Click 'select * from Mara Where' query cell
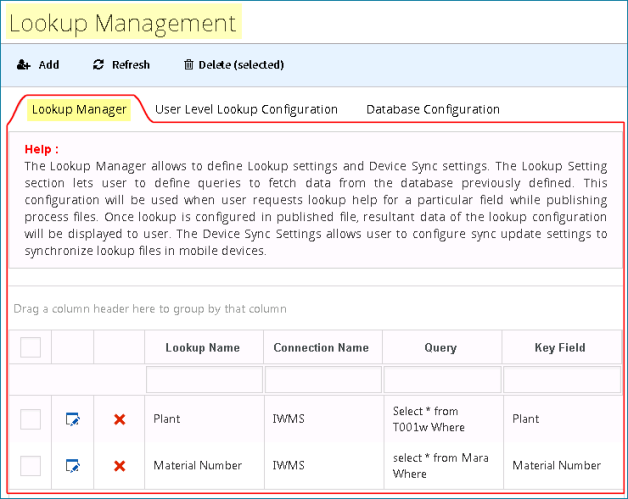This screenshot has width=628, height=499. [443, 466]
